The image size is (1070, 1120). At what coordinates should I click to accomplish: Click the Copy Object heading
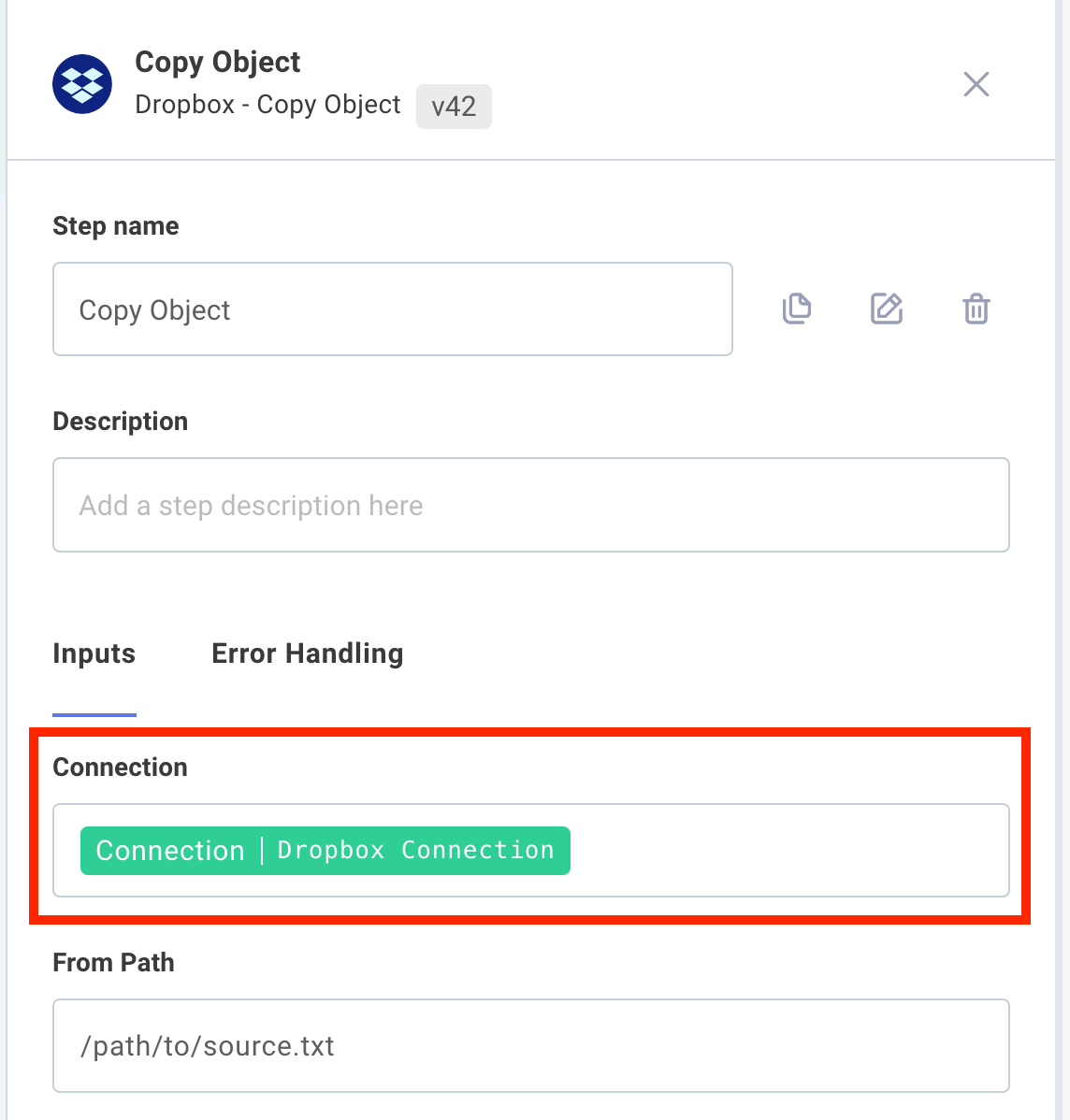click(217, 62)
